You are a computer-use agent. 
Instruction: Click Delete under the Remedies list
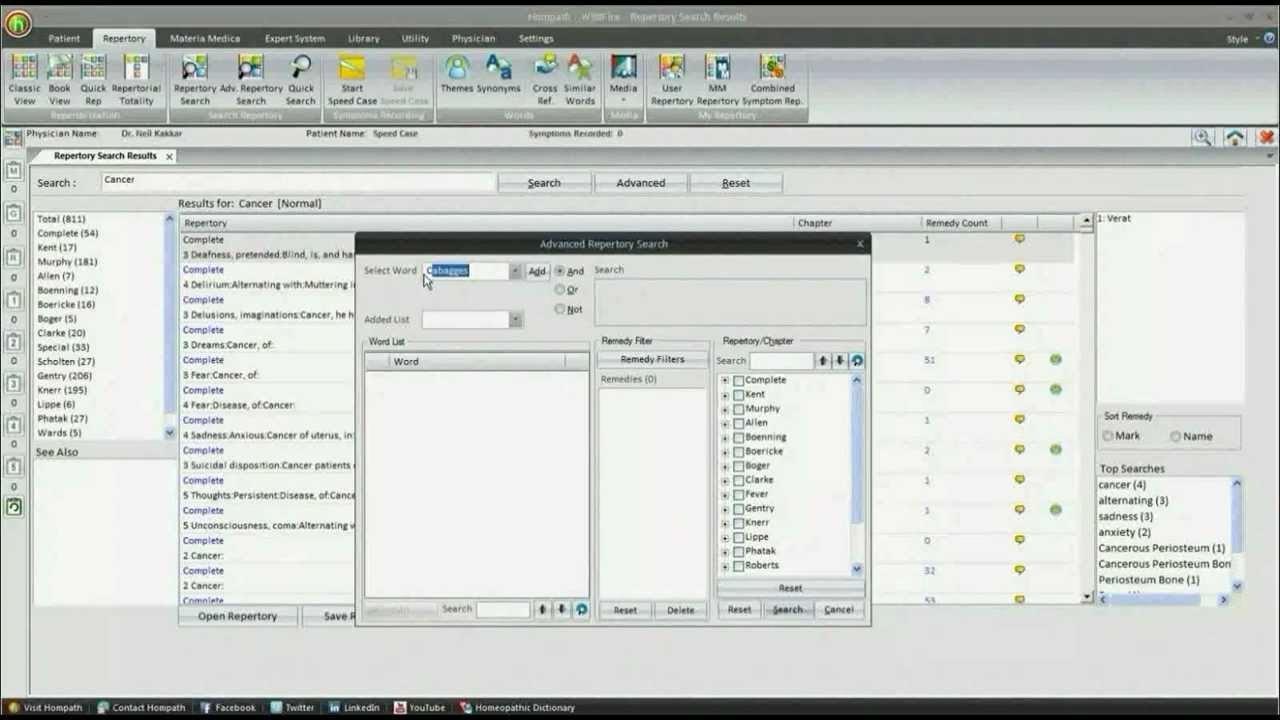(680, 610)
